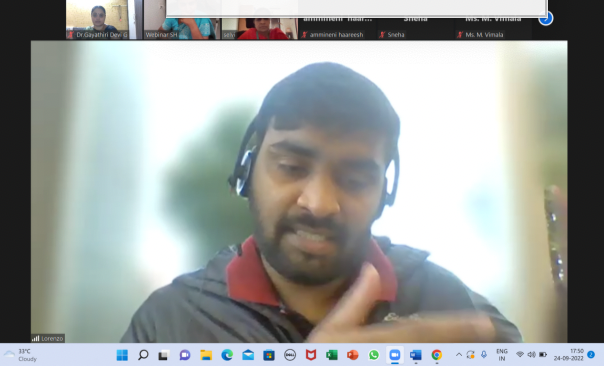Viewport: 606px width, 368px height.
Task: Open the notification center badge
Action: [x=591, y=355]
